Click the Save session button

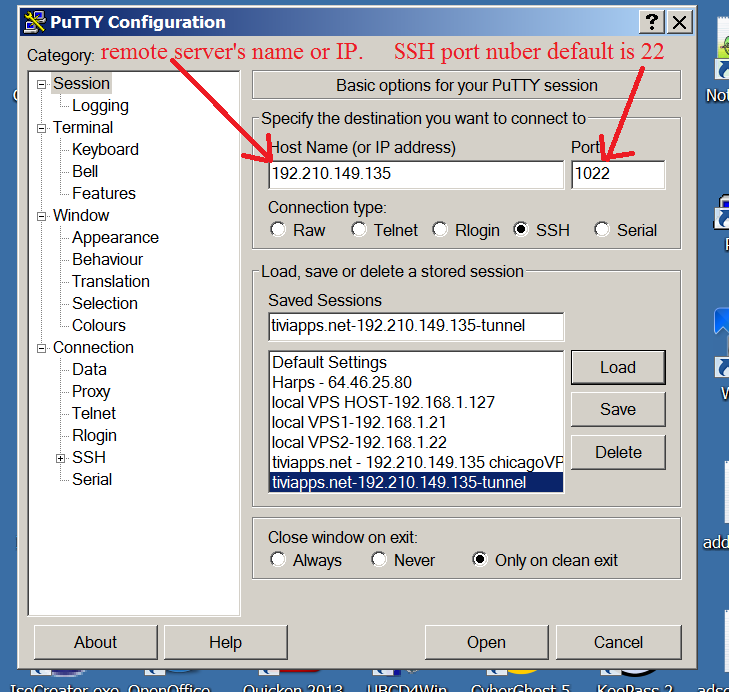click(618, 409)
